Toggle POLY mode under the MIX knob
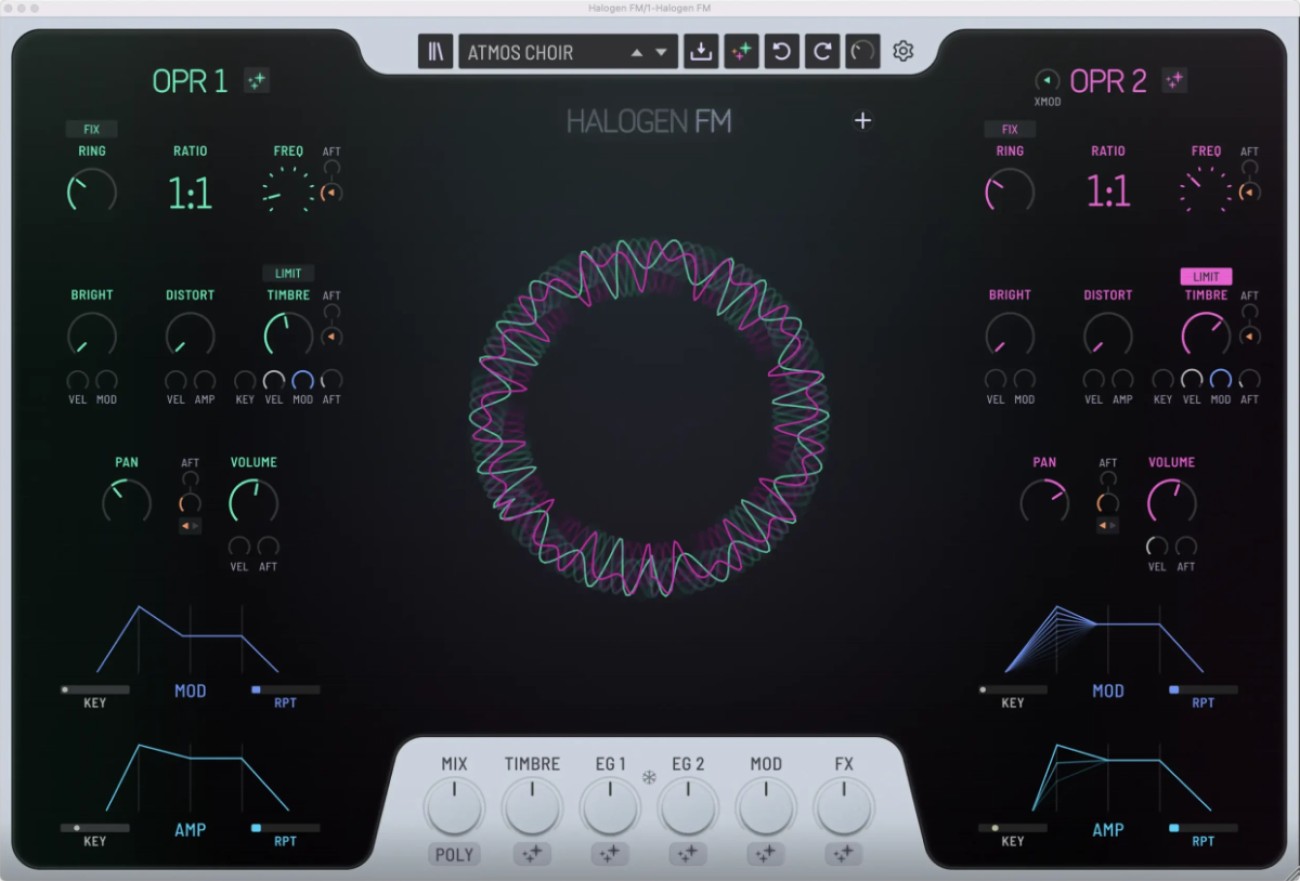1300x881 pixels. [453, 855]
